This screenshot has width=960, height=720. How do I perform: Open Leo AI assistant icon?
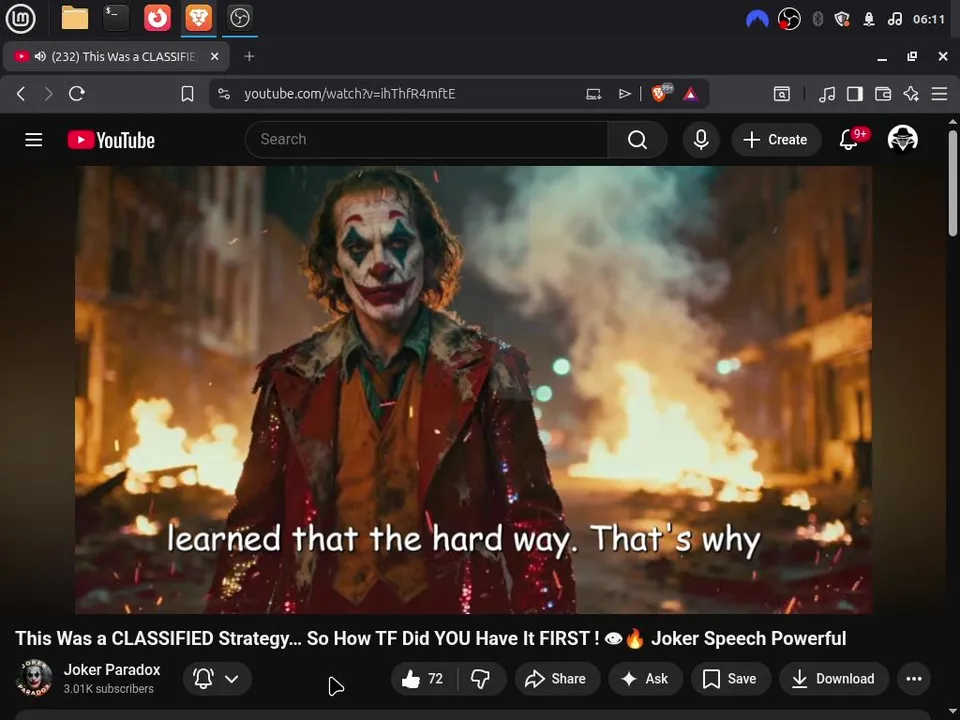(x=911, y=94)
